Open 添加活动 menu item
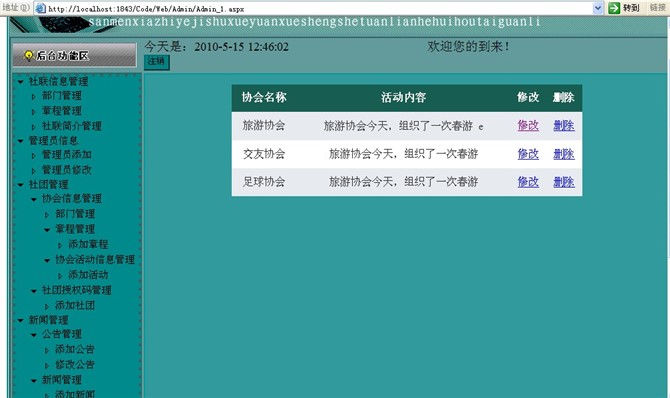This screenshot has height=398, width=670. pos(88,274)
